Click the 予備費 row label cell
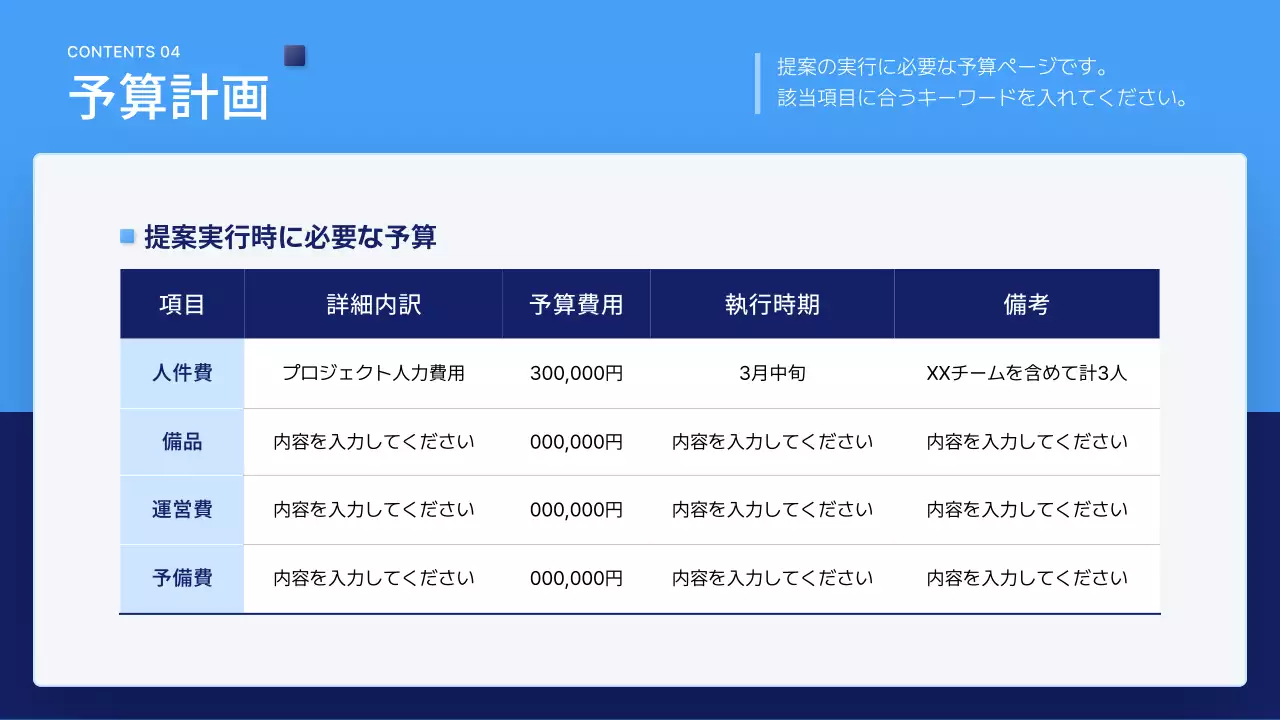Image resolution: width=1280 pixels, height=720 pixels. [182, 578]
